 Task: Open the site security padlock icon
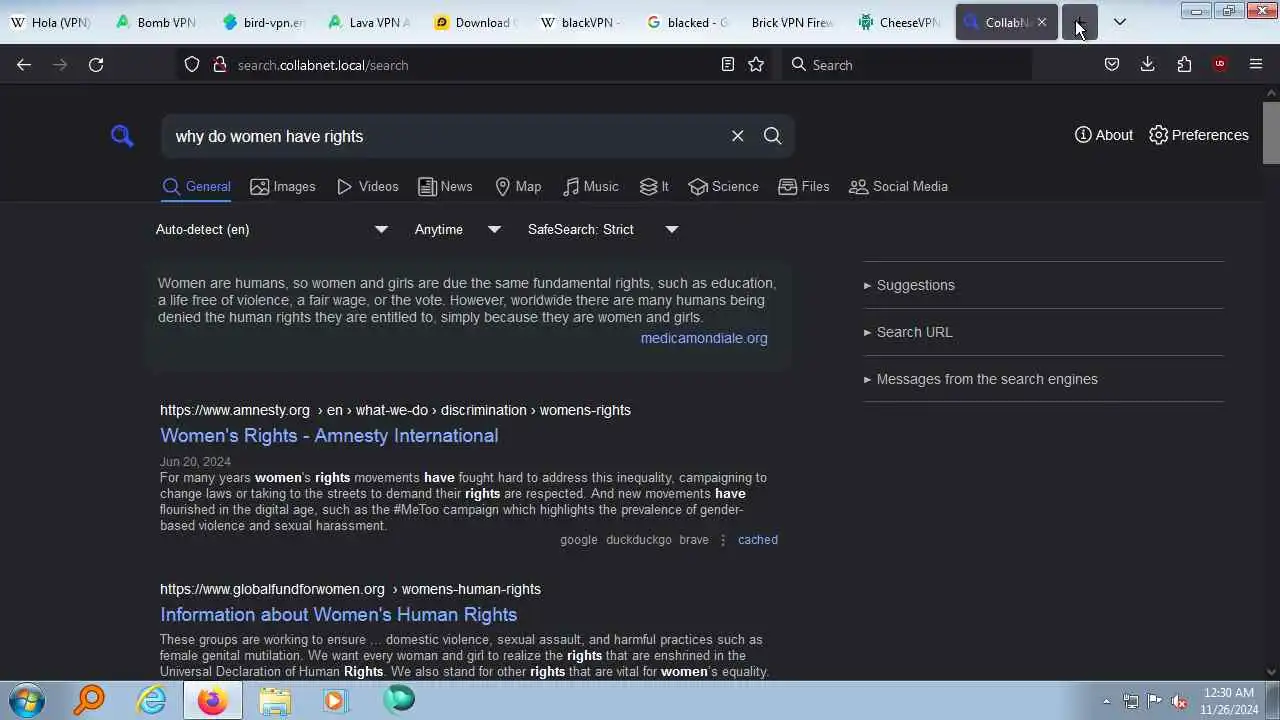[x=219, y=64]
